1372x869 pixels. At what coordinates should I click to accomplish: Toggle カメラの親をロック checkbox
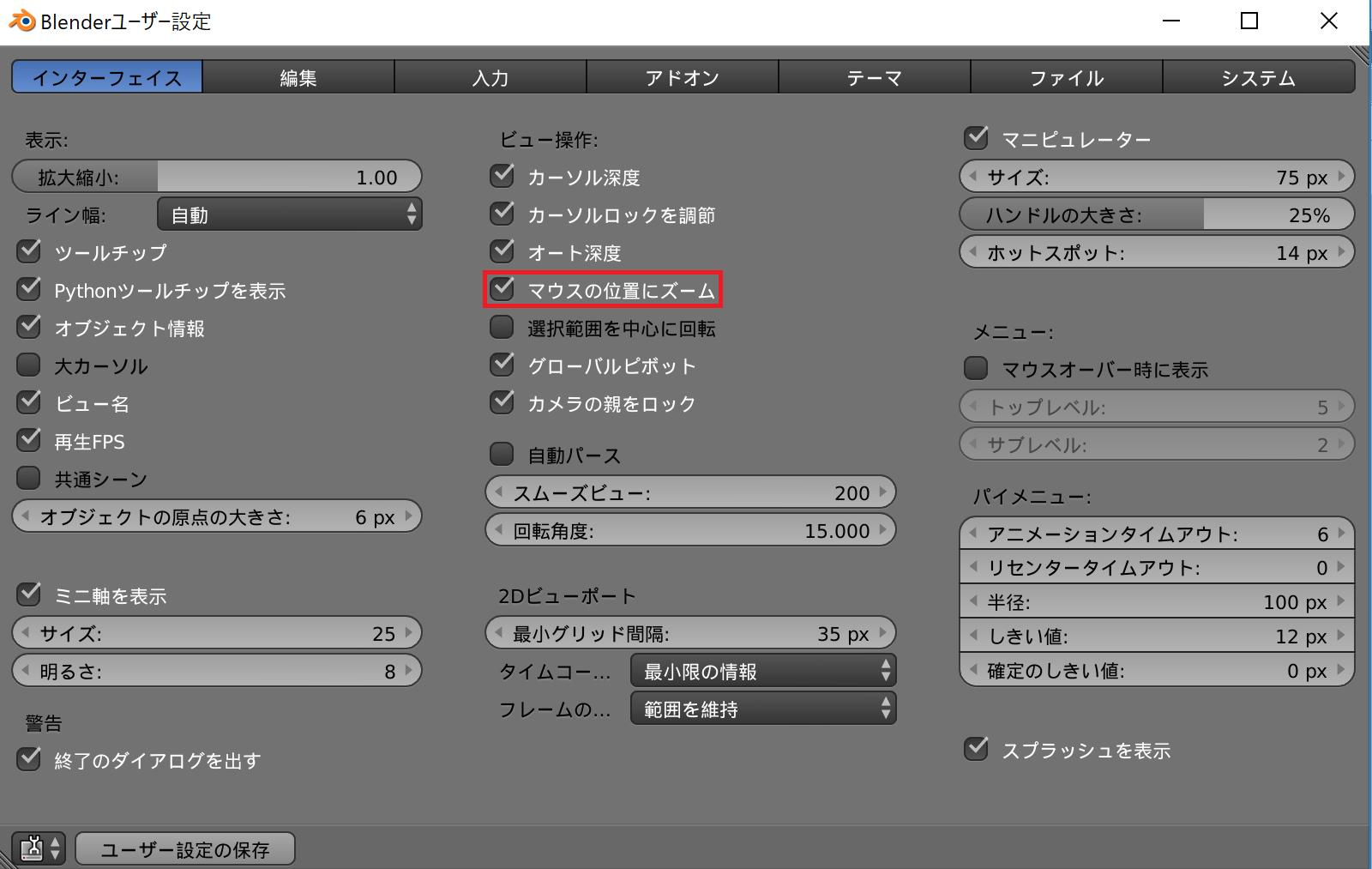click(x=502, y=402)
